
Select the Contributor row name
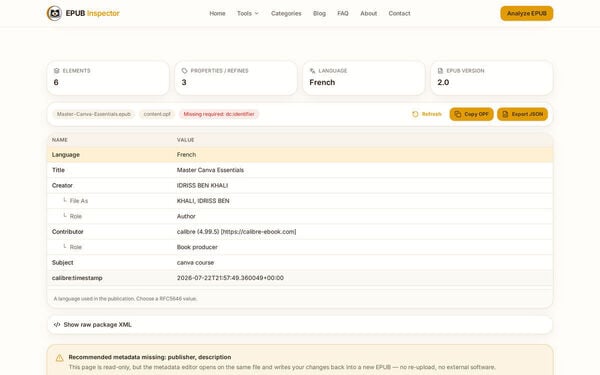(67, 232)
